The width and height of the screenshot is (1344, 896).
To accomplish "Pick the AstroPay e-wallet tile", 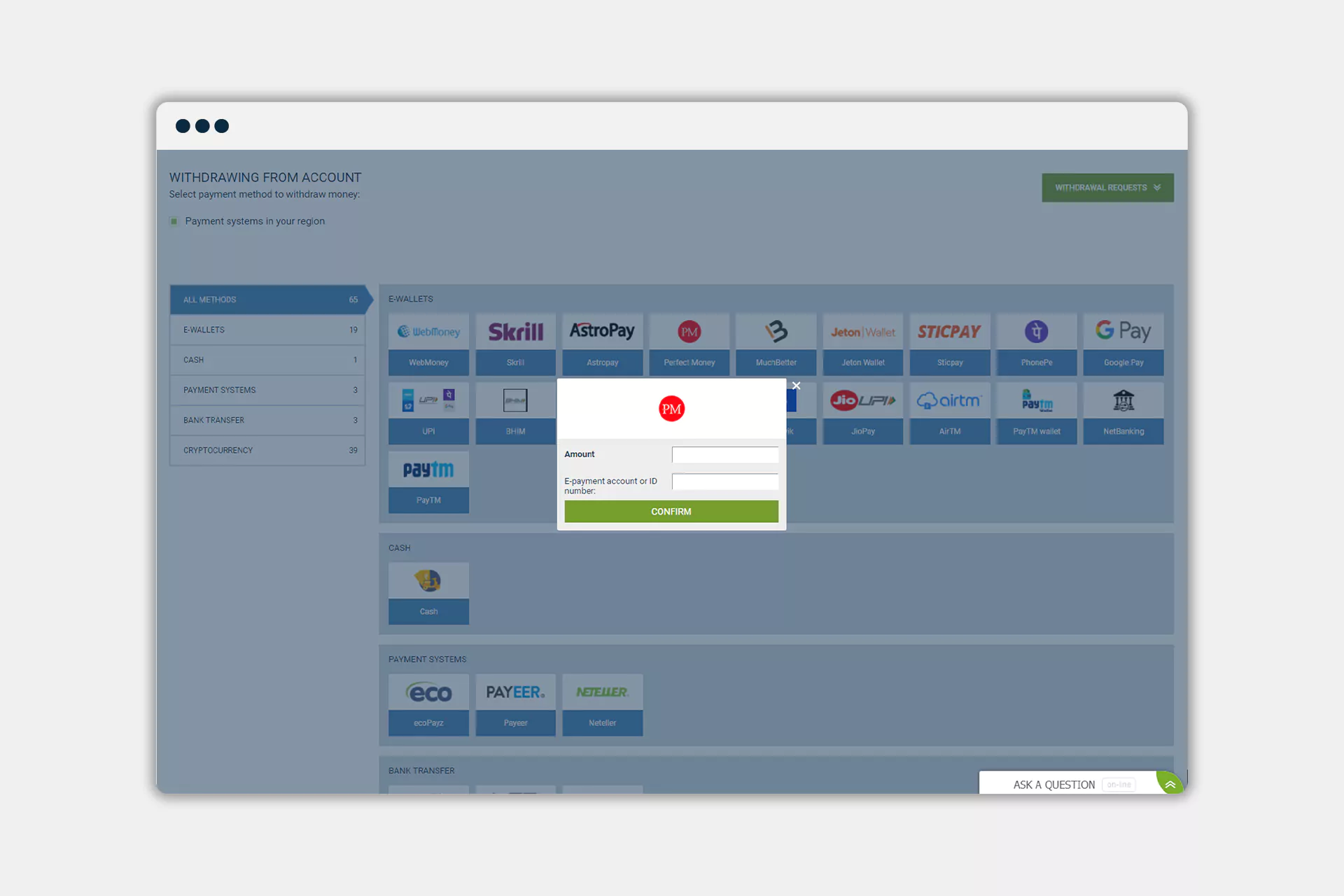I will pos(602,344).
